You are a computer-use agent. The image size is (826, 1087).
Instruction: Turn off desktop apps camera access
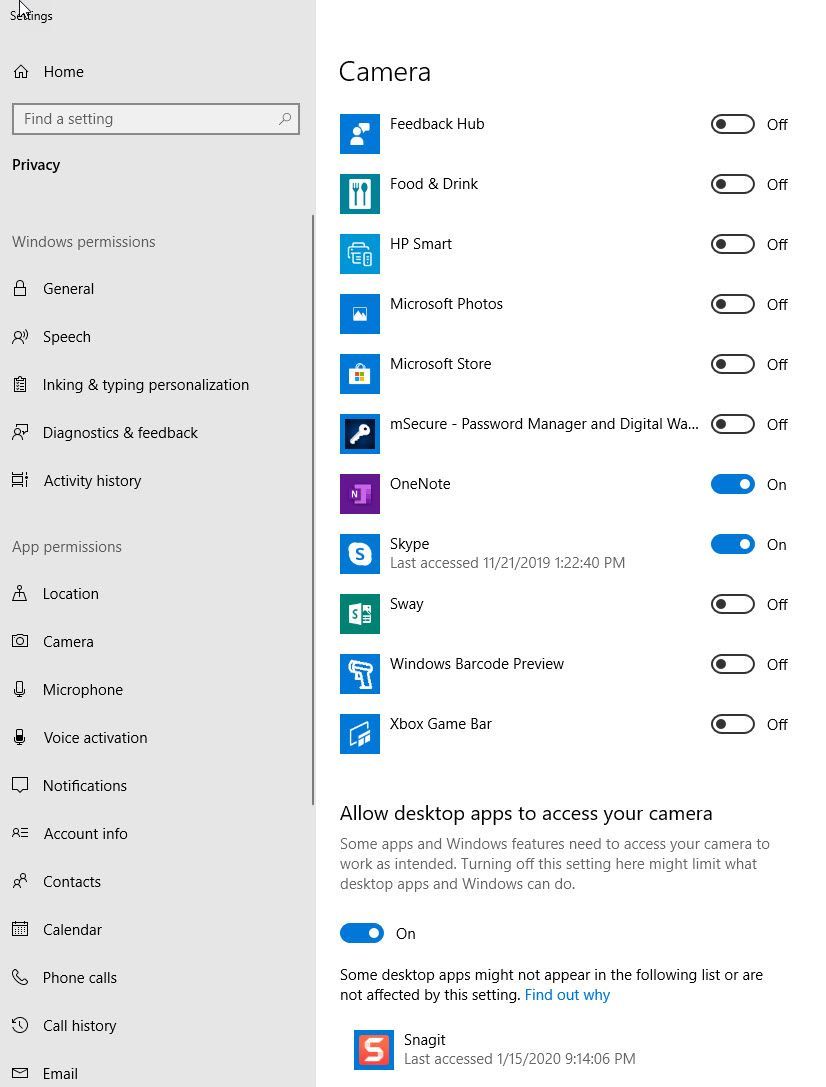click(362, 932)
